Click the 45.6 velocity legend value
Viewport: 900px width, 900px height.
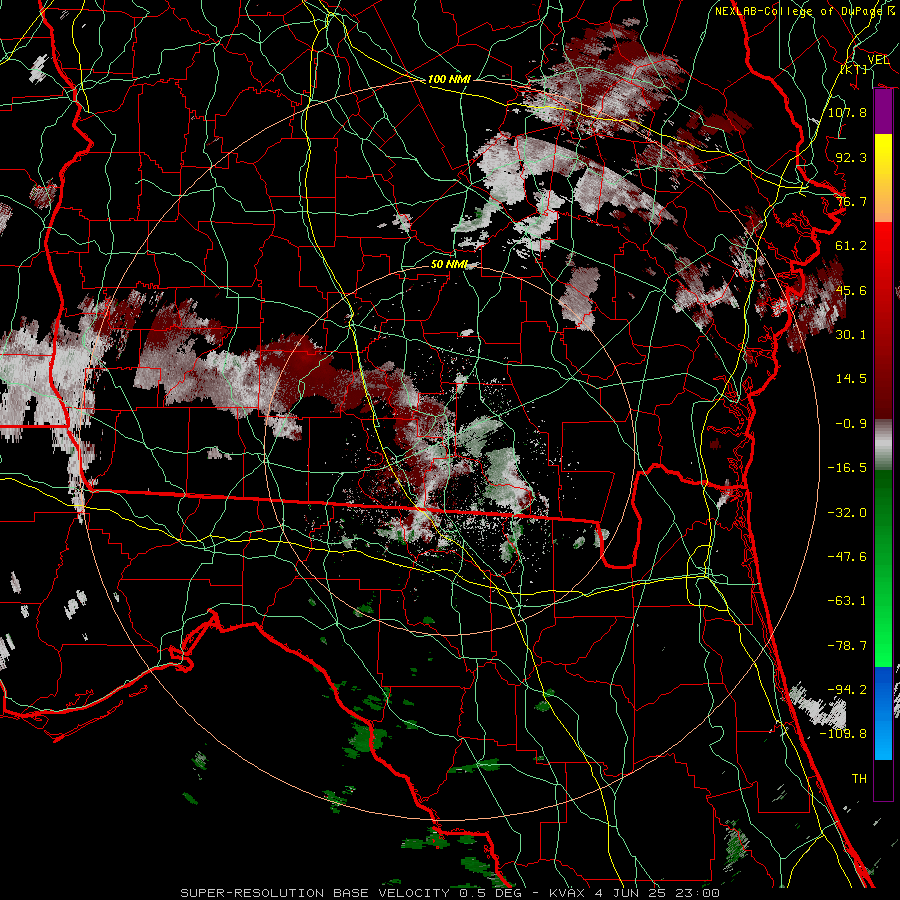click(851, 290)
